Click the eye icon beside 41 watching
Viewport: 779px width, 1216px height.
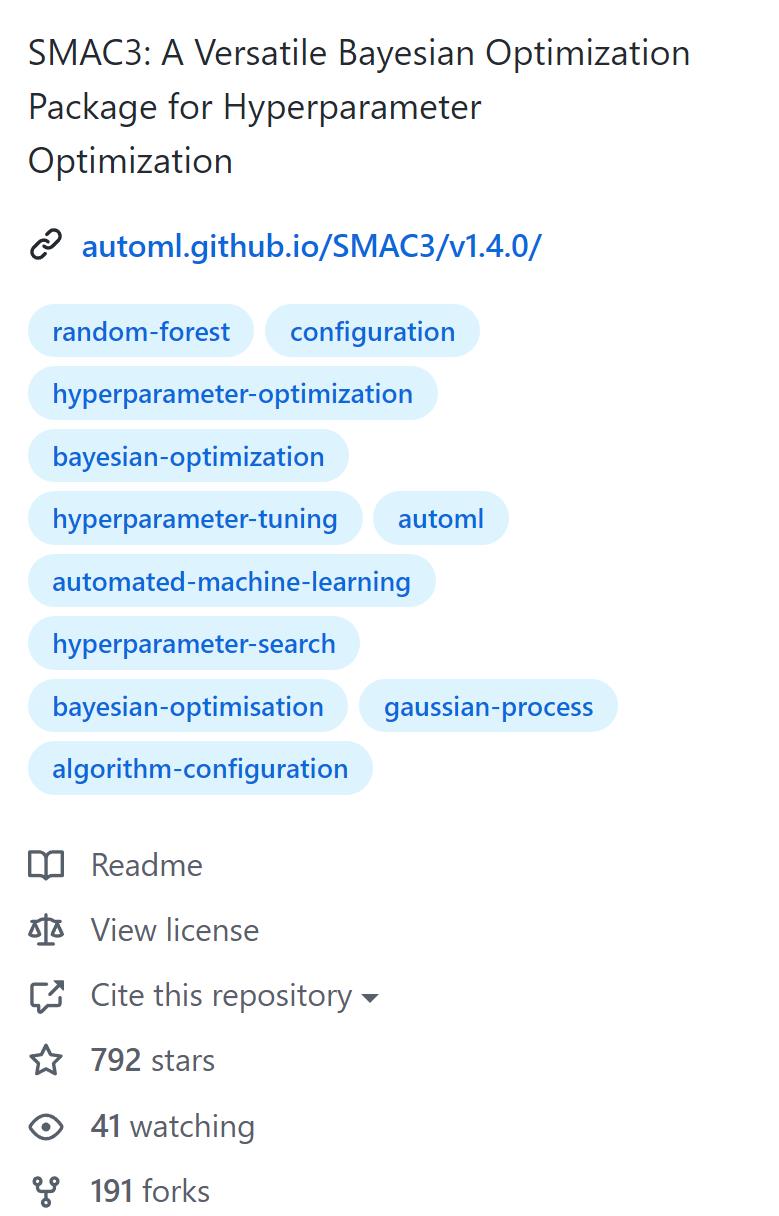tap(46, 1127)
